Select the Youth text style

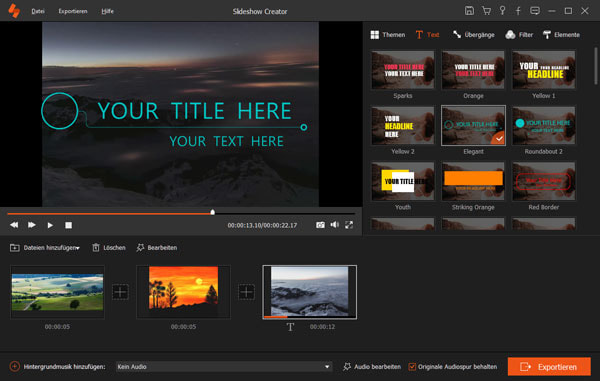pos(403,181)
